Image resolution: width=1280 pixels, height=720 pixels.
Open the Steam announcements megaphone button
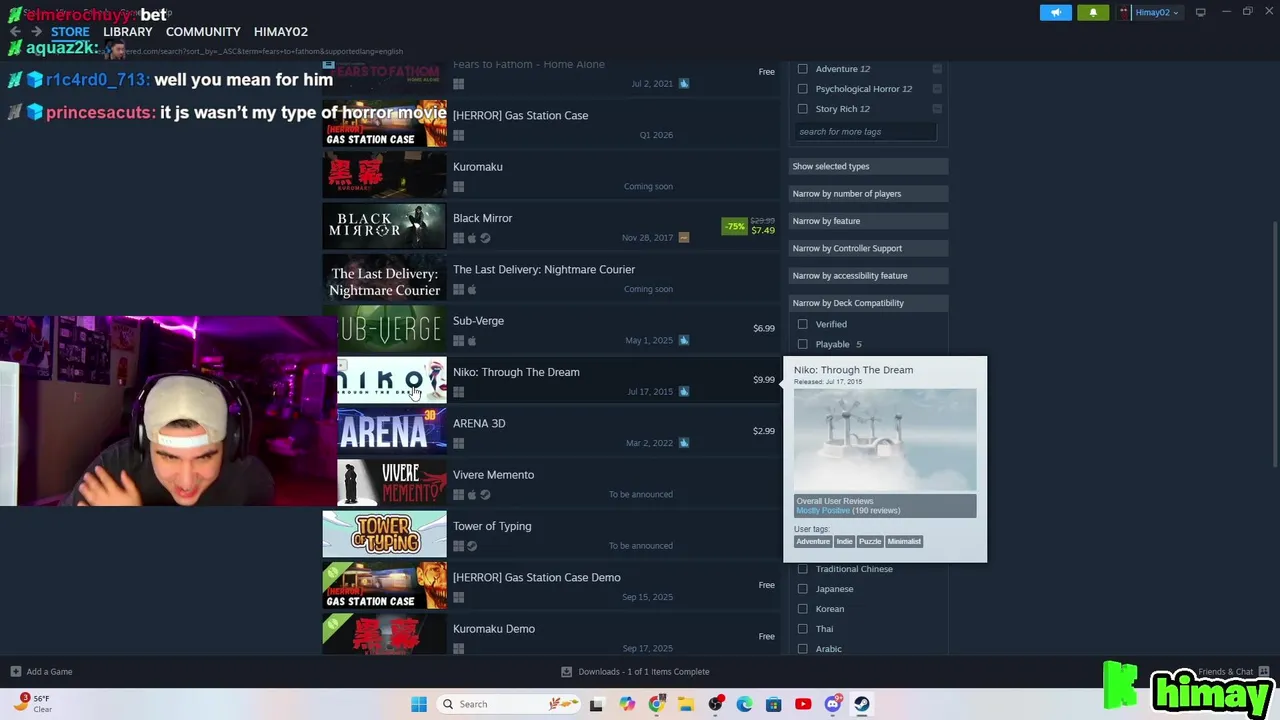[x=1055, y=12]
